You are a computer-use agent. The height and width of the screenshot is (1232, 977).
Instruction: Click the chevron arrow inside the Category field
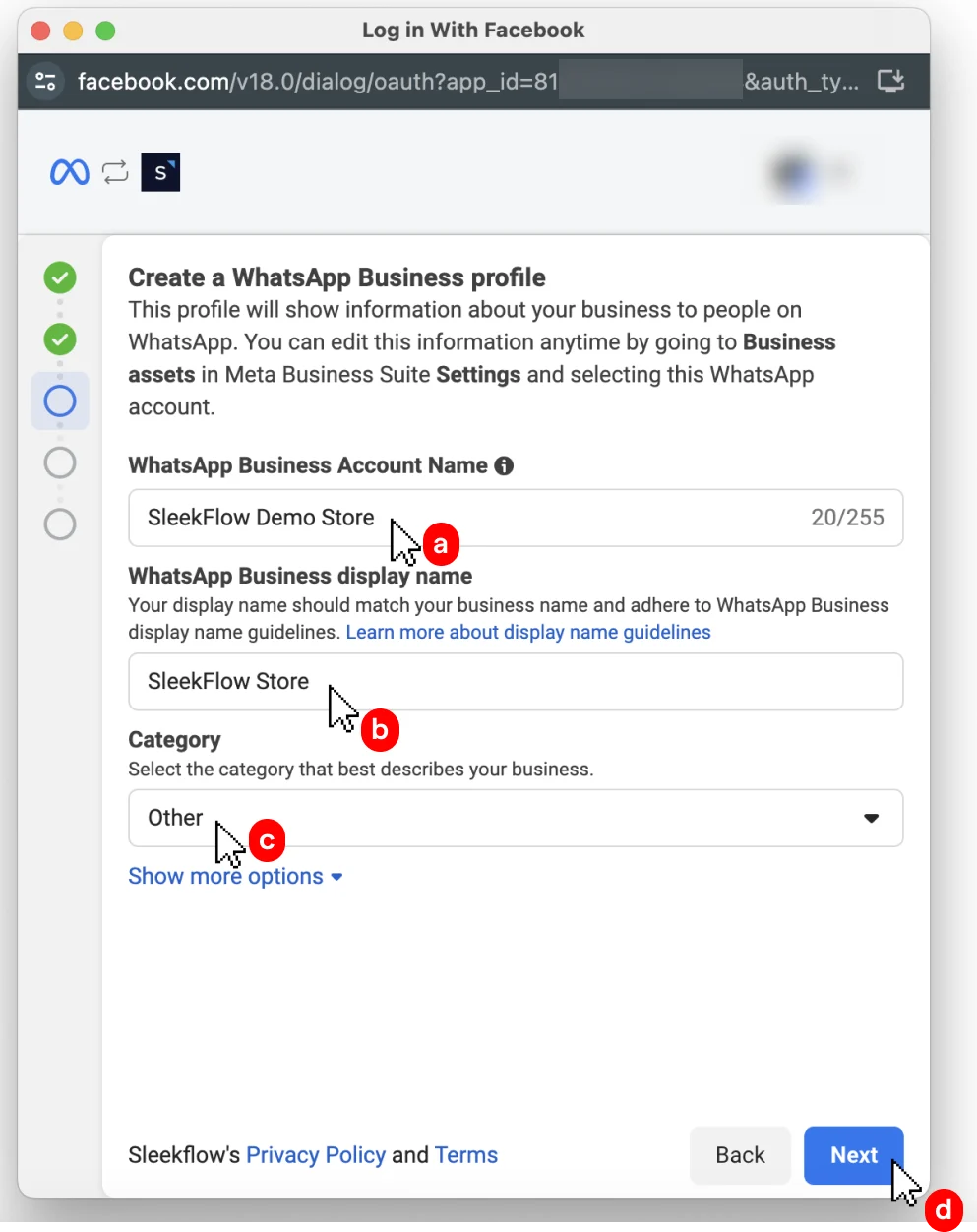871,818
